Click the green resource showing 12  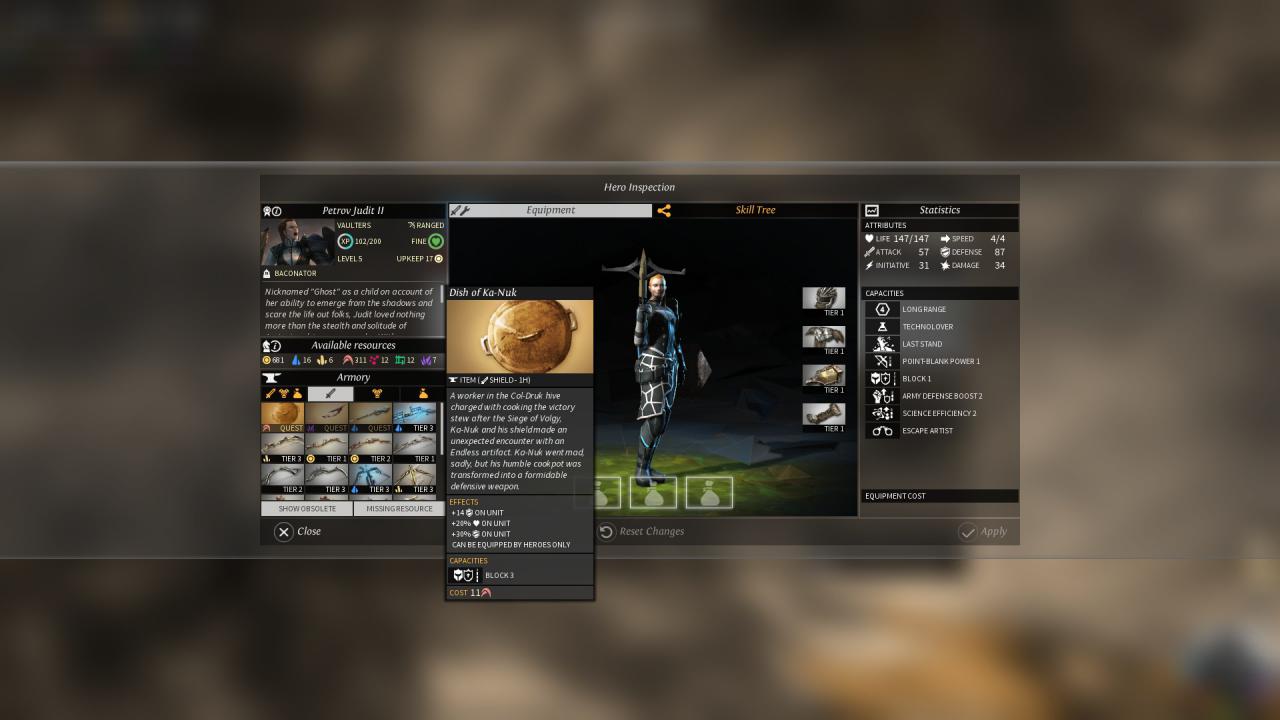pyautogui.click(x=405, y=360)
